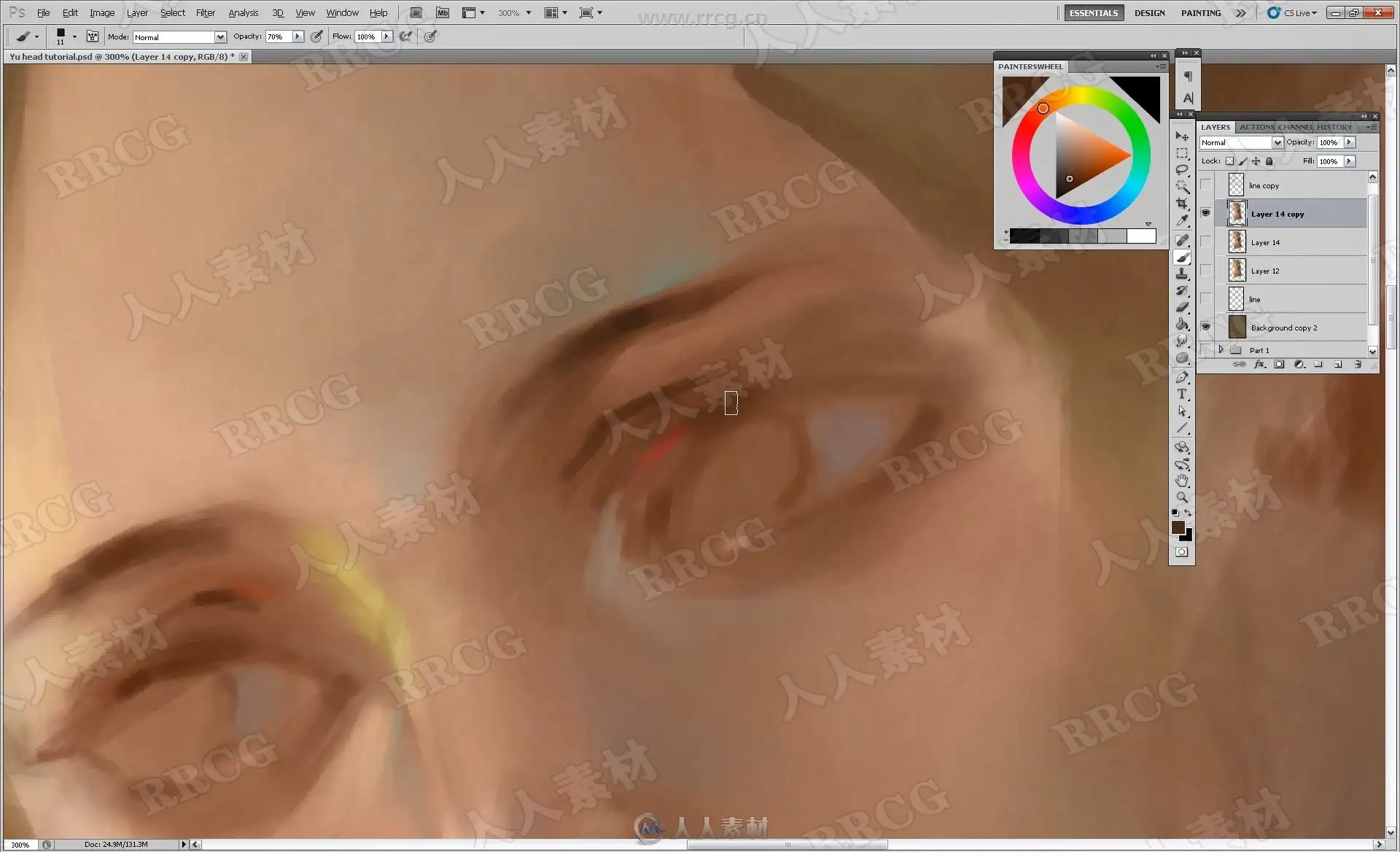This screenshot has height=852, width=1400.
Task: Delete layer with trash icon
Action: click(x=1358, y=364)
